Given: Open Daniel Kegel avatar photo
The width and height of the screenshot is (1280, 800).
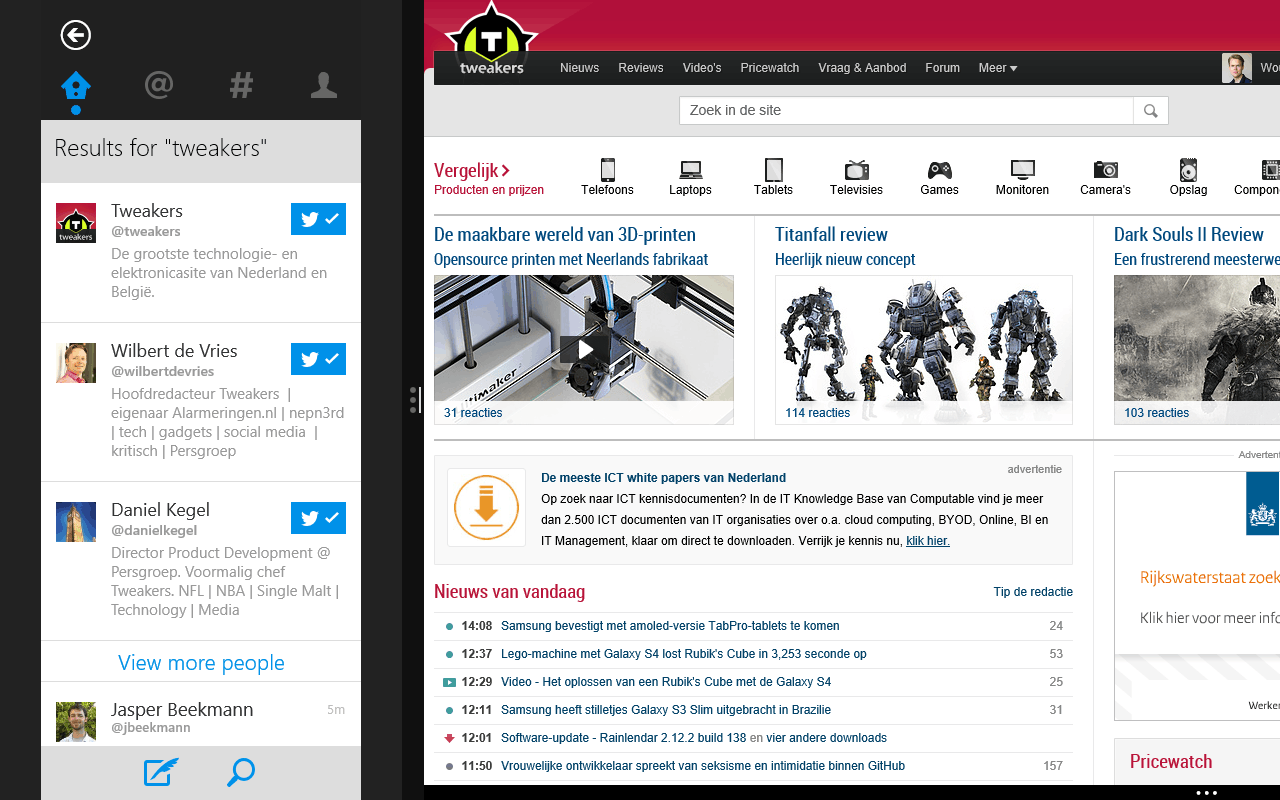Looking at the screenshot, I should pyautogui.click(x=76, y=522).
